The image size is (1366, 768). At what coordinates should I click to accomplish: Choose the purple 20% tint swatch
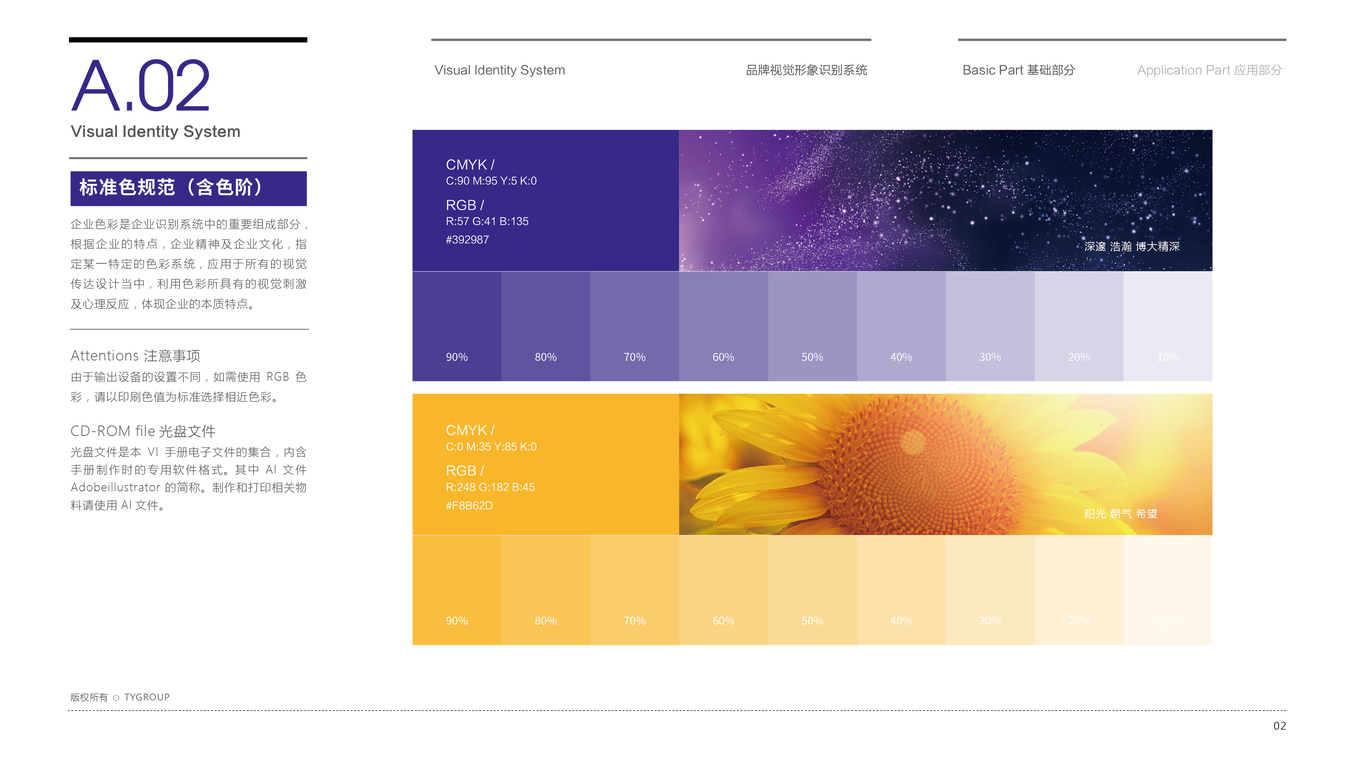pos(1080,326)
